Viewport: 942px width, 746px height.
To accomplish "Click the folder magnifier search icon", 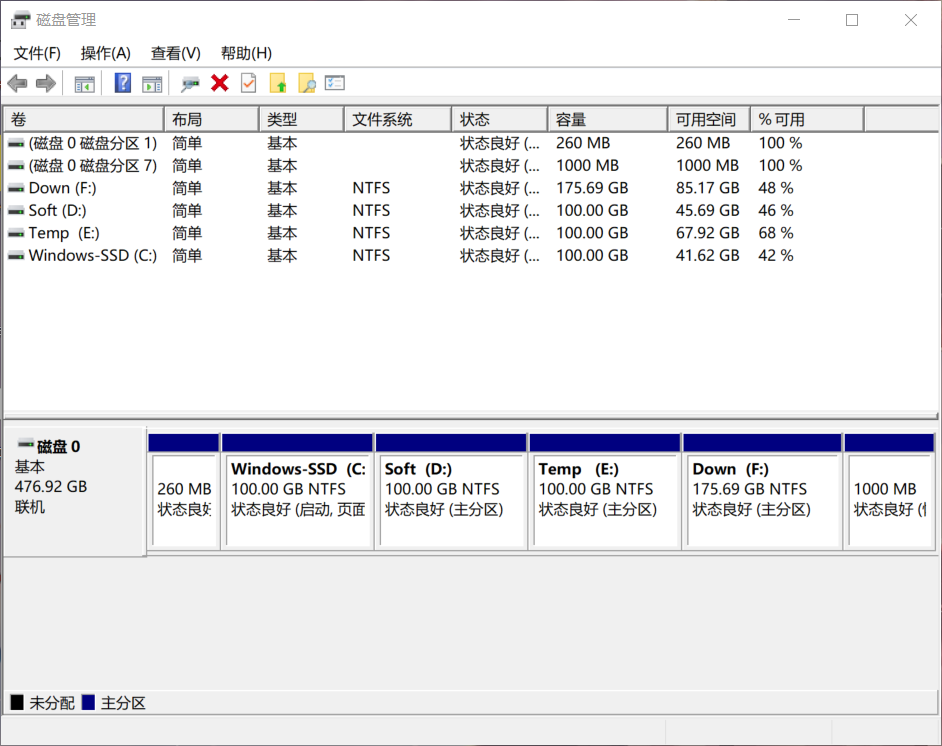I will point(306,83).
